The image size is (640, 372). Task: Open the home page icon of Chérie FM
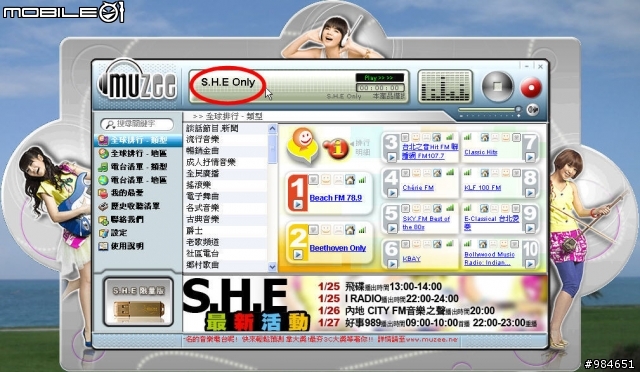tap(437, 173)
